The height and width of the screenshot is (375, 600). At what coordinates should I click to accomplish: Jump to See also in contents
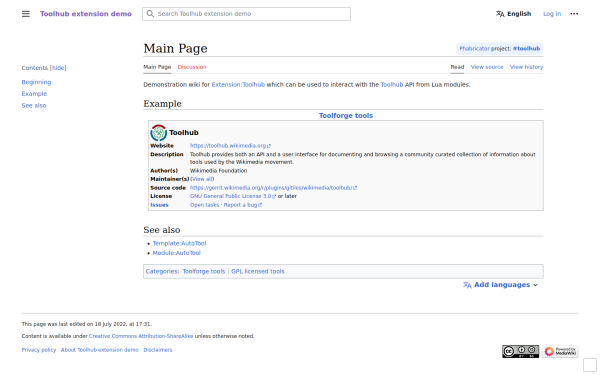(x=34, y=106)
